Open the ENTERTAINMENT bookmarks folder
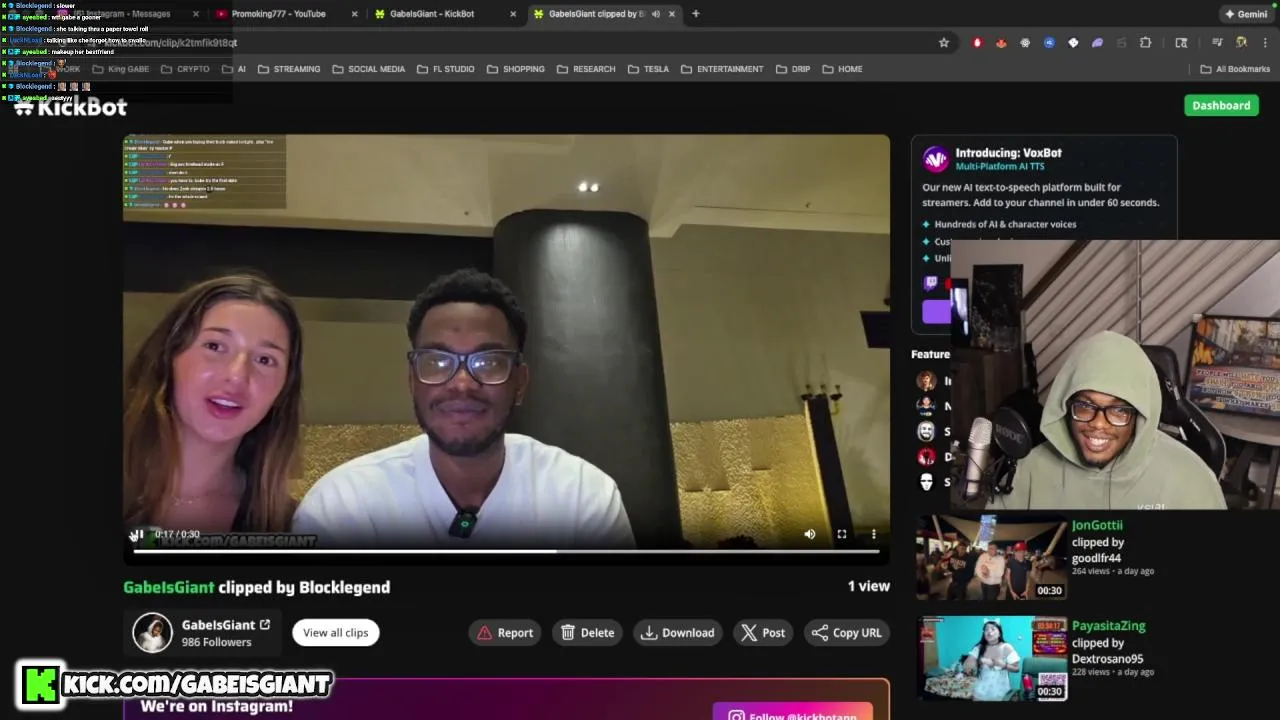 coord(722,69)
